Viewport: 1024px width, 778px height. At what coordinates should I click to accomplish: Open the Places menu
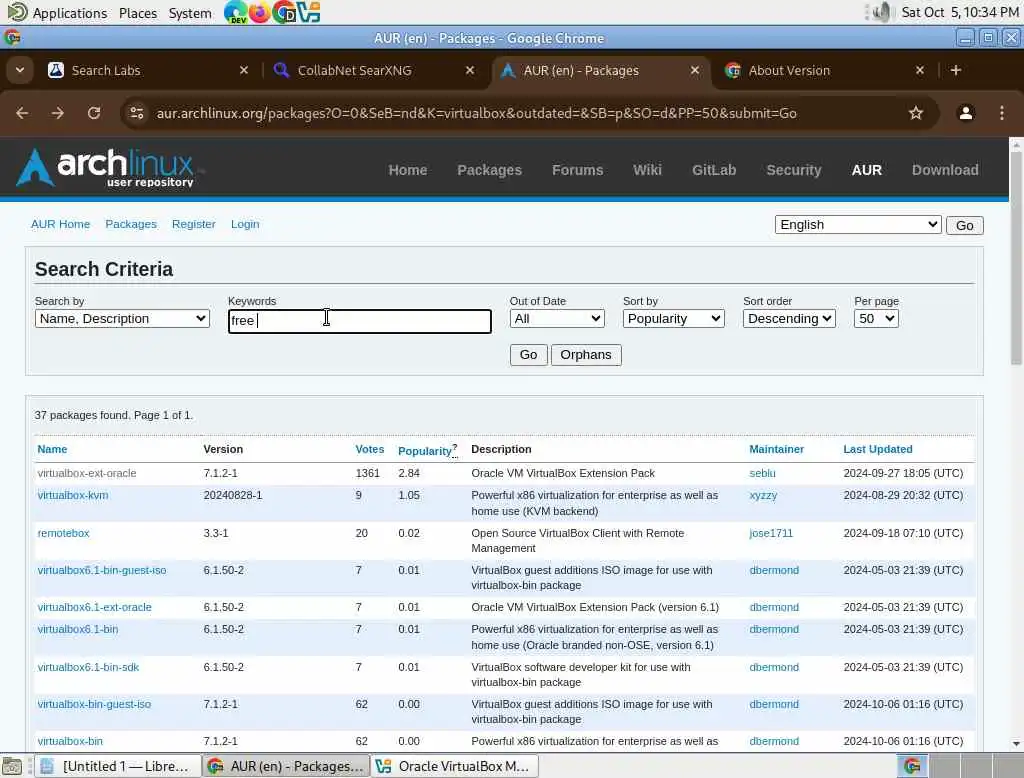[x=138, y=13]
